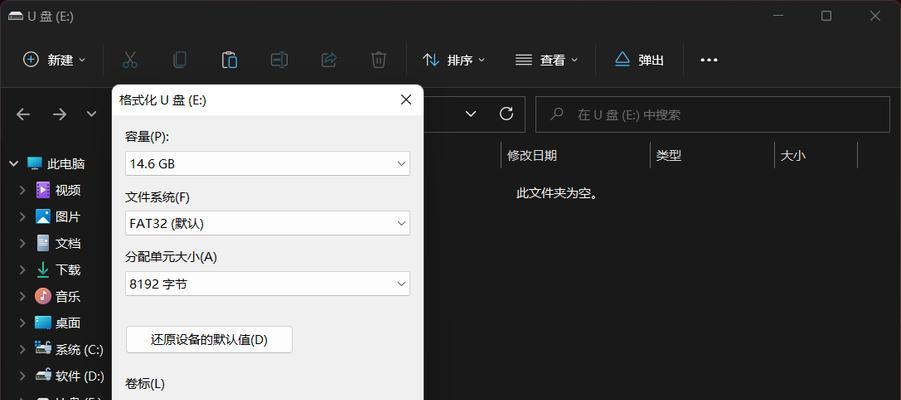
Task: Select the 文档 folder
Action: [57, 243]
